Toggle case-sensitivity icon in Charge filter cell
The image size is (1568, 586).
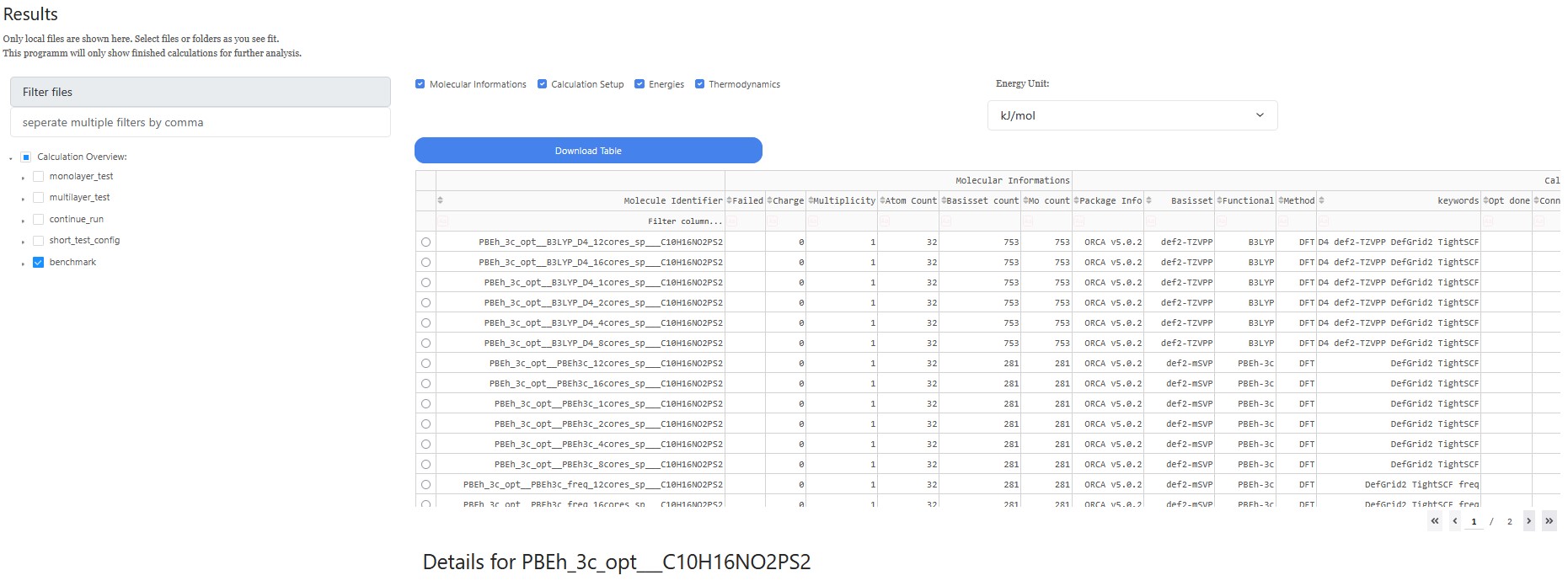(x=773, y=221)
